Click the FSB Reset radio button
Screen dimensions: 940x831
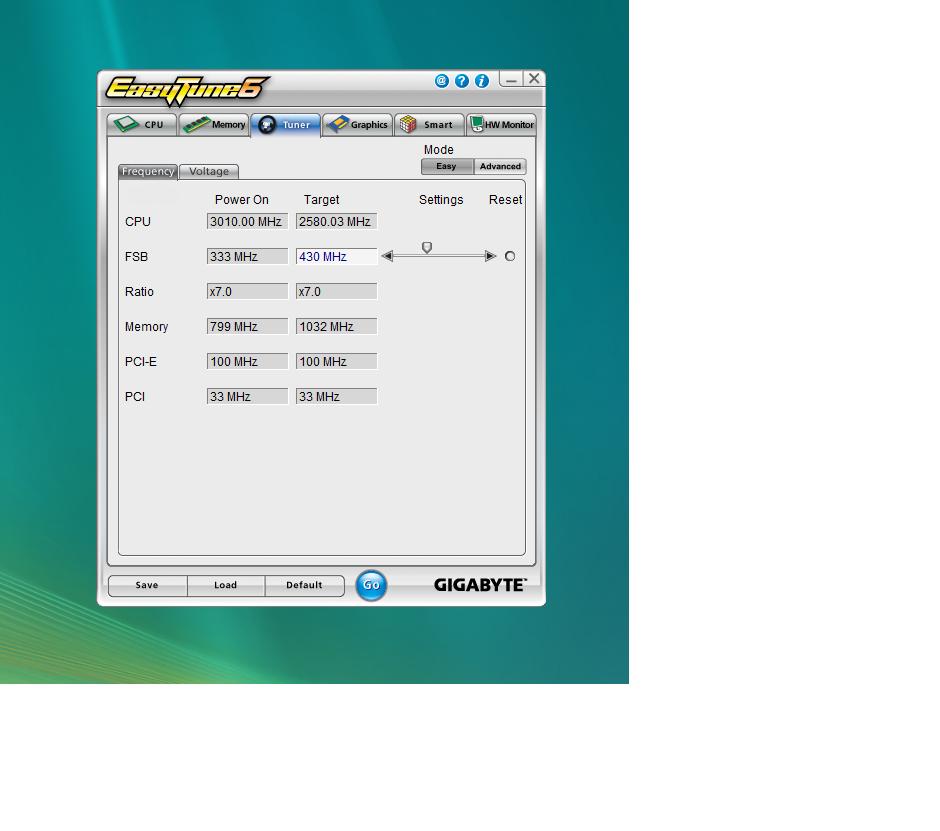click(510, 257)
